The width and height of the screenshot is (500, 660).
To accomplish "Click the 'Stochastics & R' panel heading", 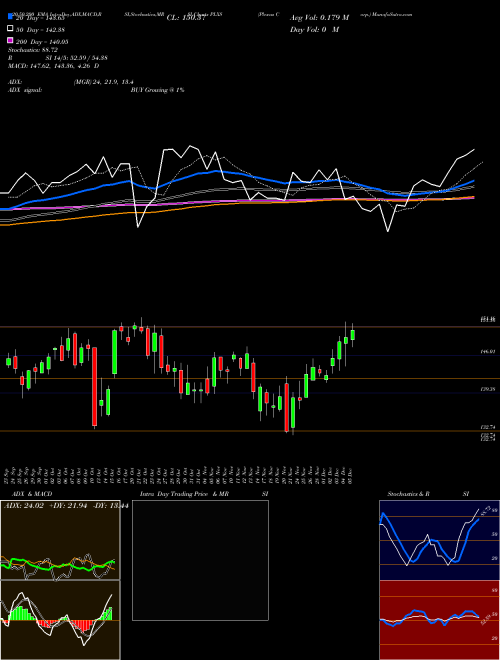I will 409,494.
